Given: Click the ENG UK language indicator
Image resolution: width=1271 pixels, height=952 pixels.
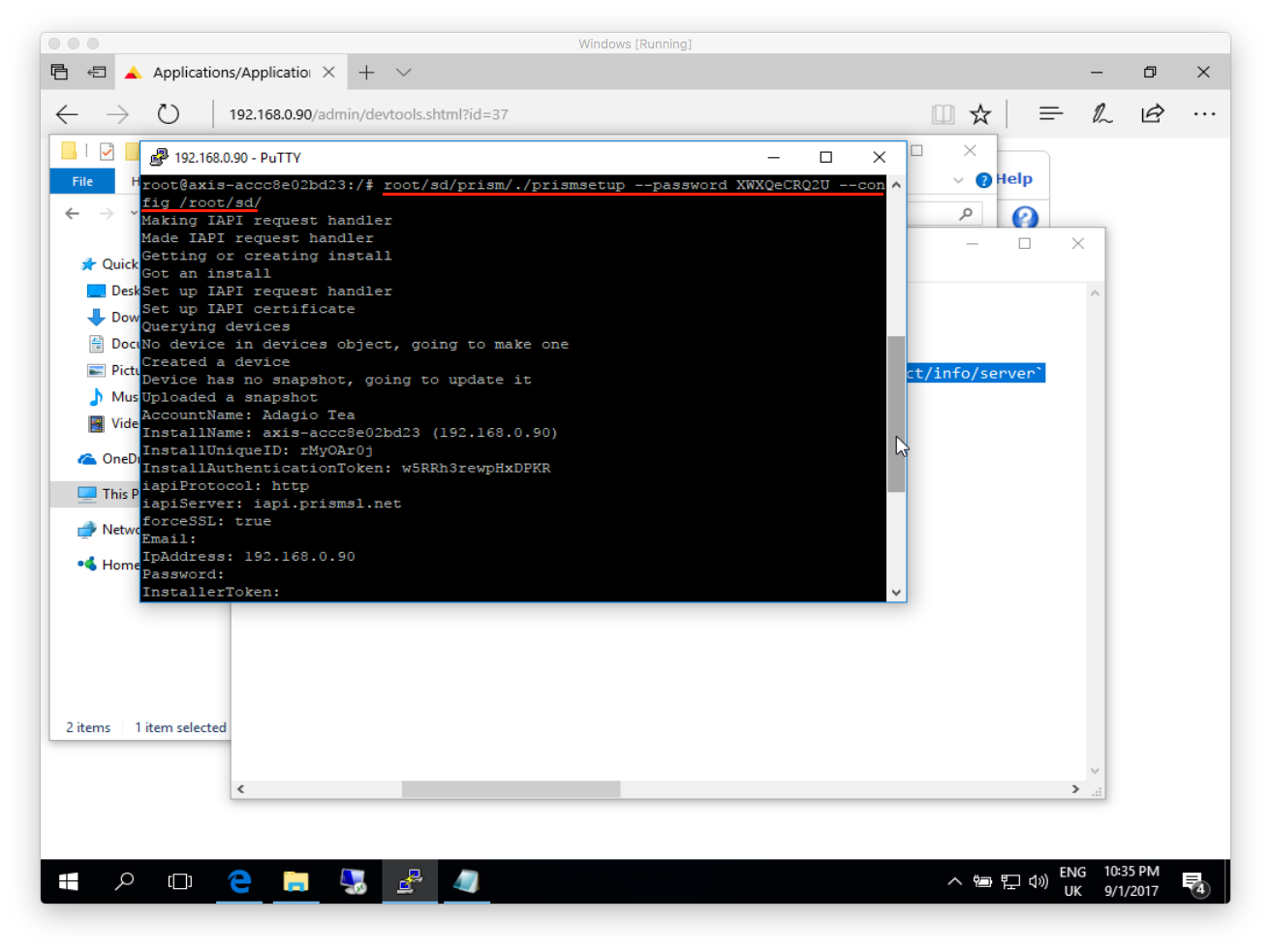Looking at the screenshot, I should 1072,881.
